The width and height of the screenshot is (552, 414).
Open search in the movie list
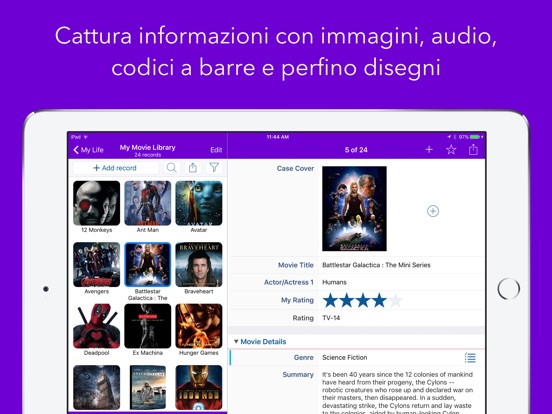[x=171, y=168]
